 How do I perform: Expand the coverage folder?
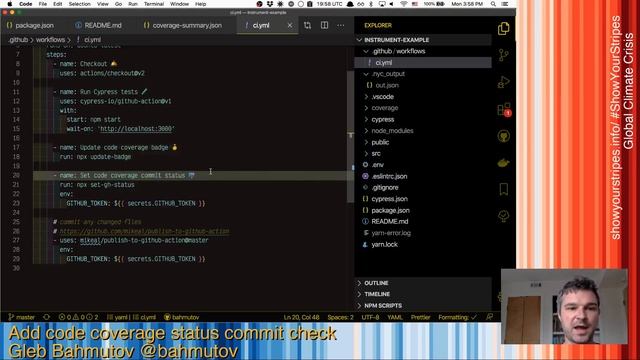point(423,108)
